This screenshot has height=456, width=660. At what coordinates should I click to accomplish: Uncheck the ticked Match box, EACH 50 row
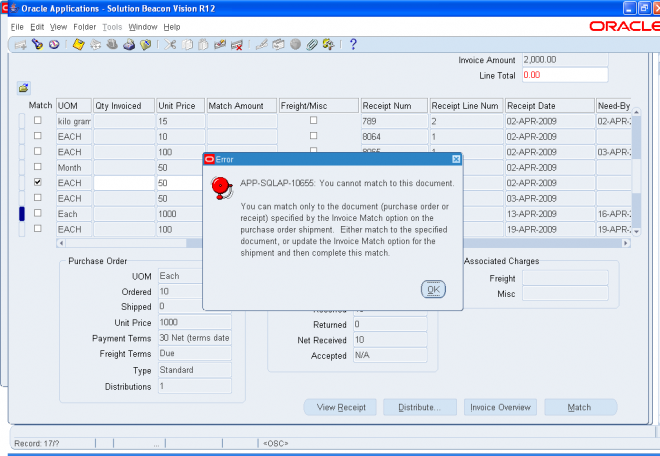(38, 182)
